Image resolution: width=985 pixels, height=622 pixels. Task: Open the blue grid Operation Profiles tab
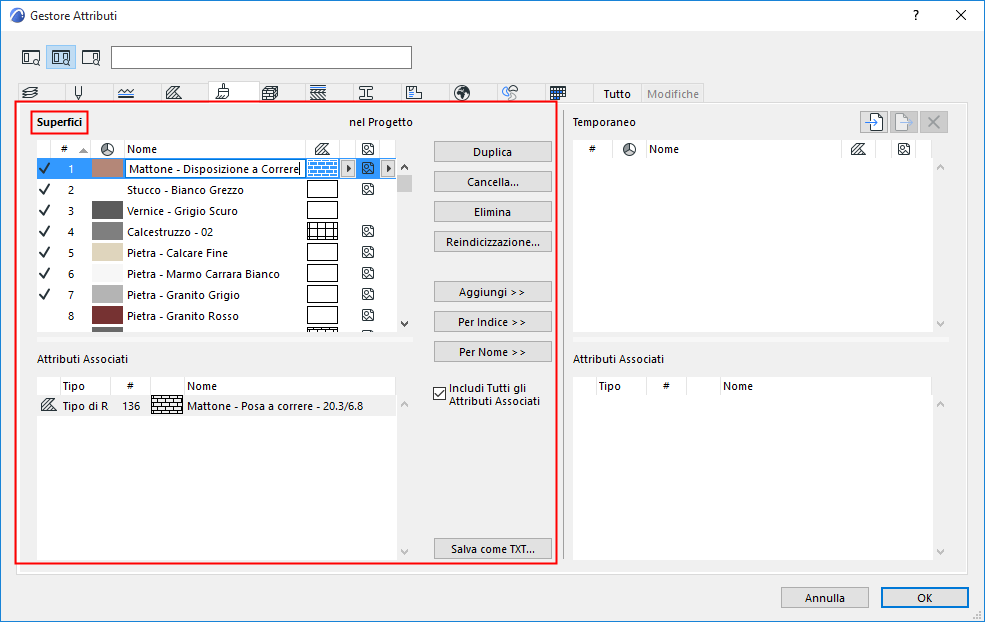[x=558, y=93]
